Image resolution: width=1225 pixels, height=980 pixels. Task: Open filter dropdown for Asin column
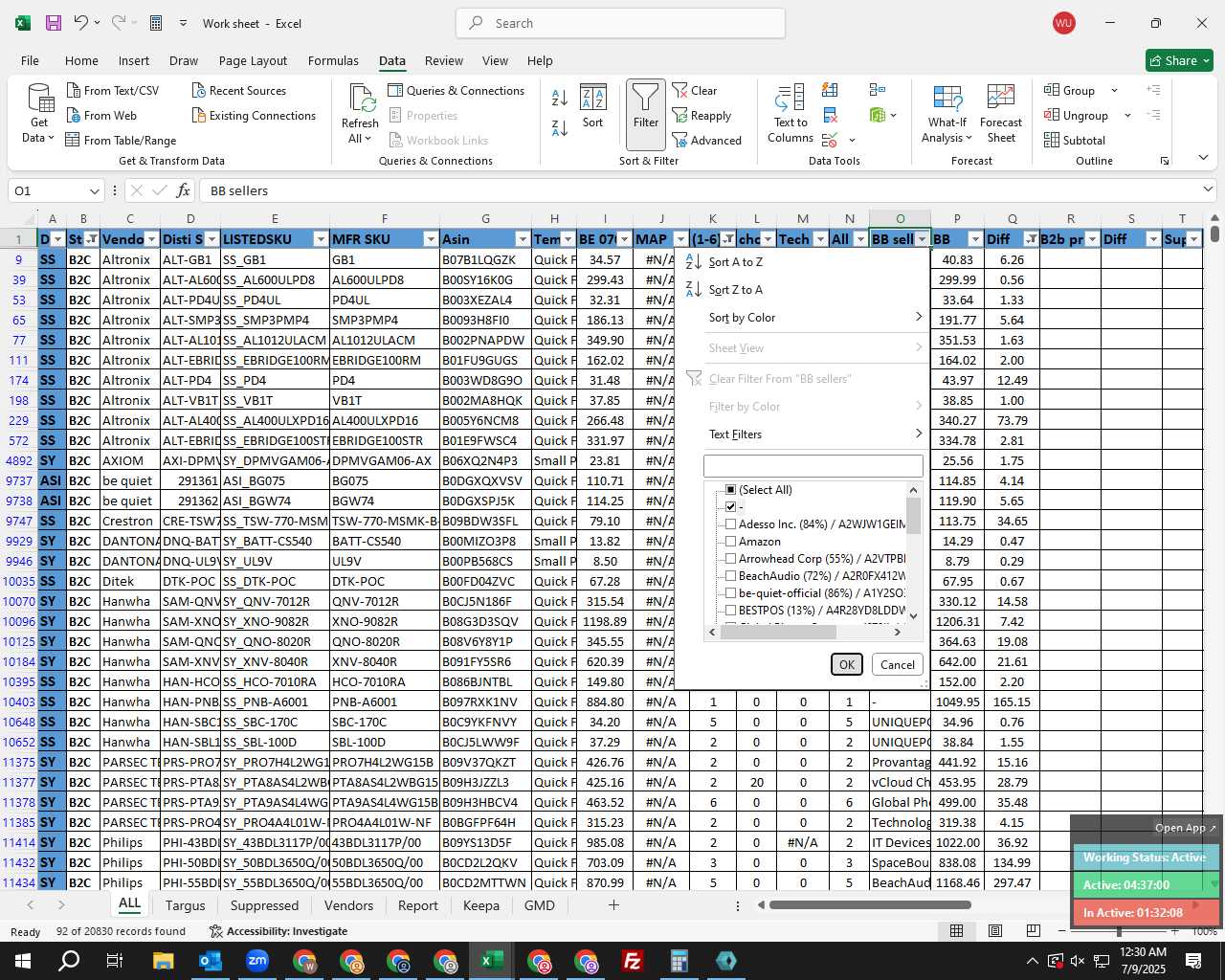click(x=523, y=239)
